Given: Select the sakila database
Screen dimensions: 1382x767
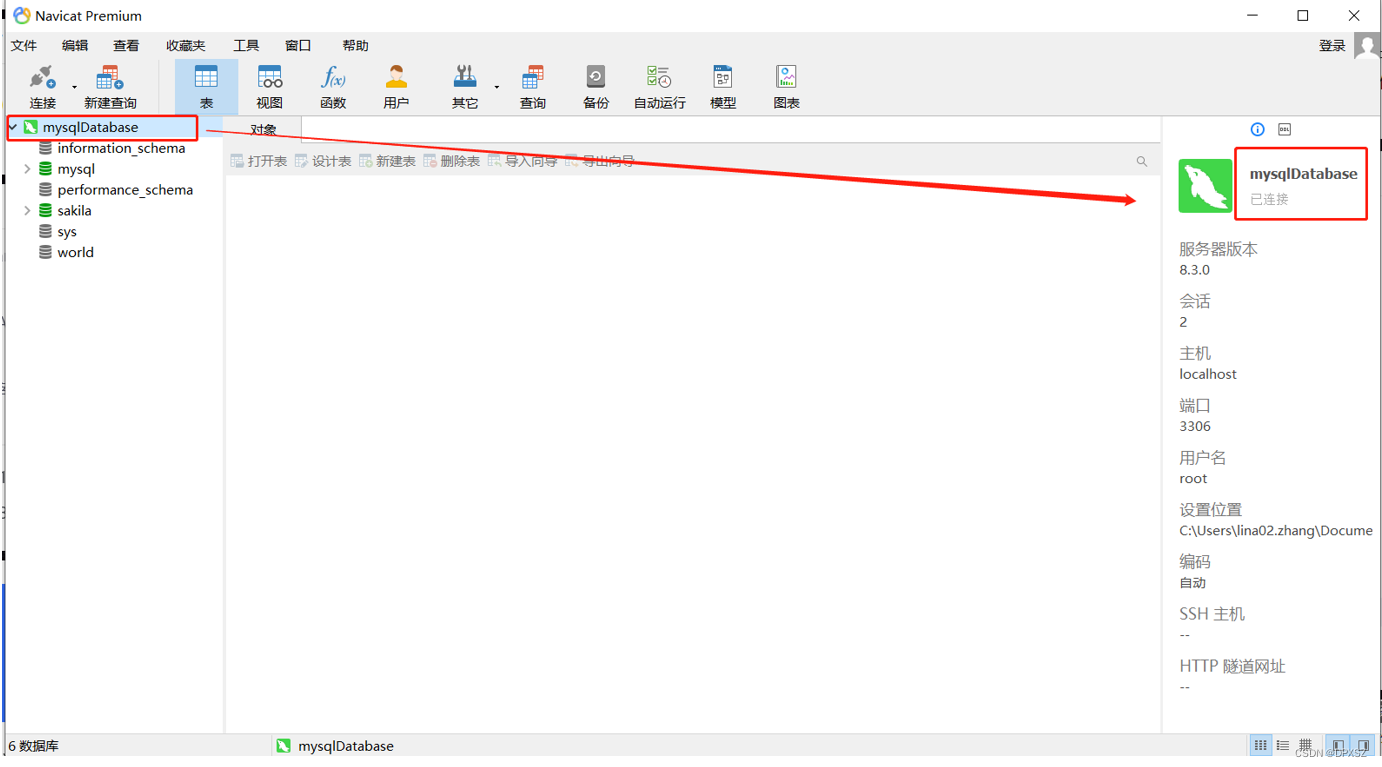Looking at the screenshot, I should tap(74, 211).
